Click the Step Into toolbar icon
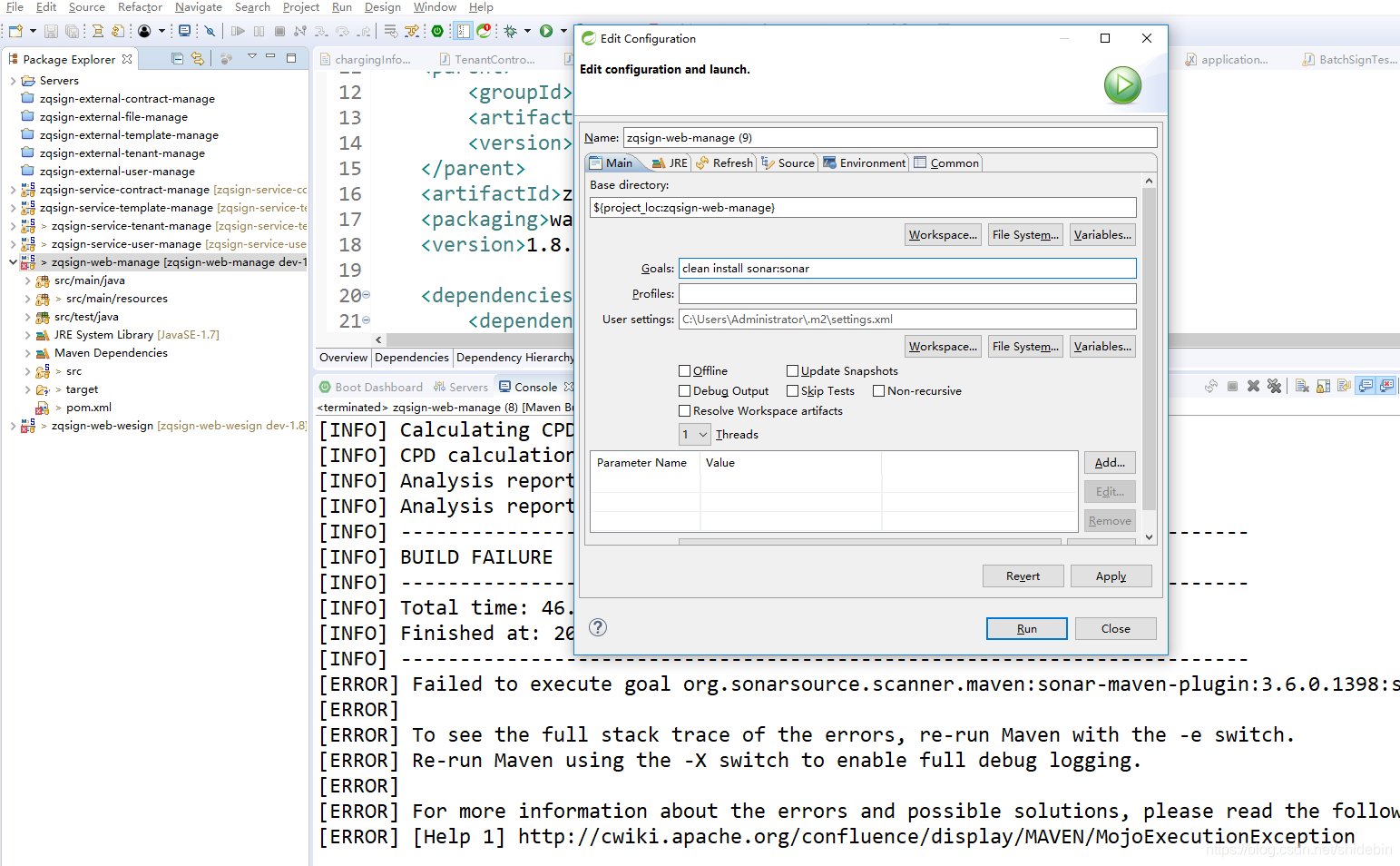Viewport: 1400px width, 866px height. (322, 31)
